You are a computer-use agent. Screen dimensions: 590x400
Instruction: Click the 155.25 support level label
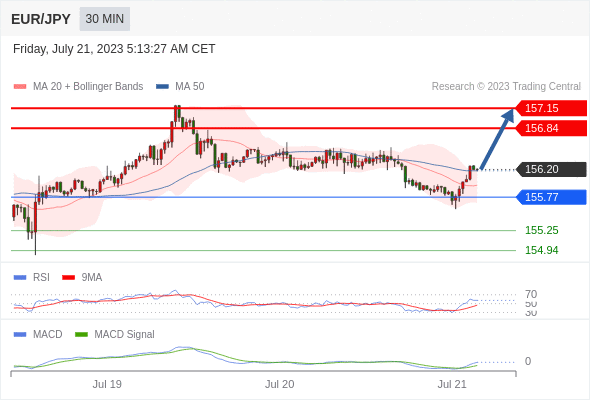pyautogui.click(x=541, y=230)
